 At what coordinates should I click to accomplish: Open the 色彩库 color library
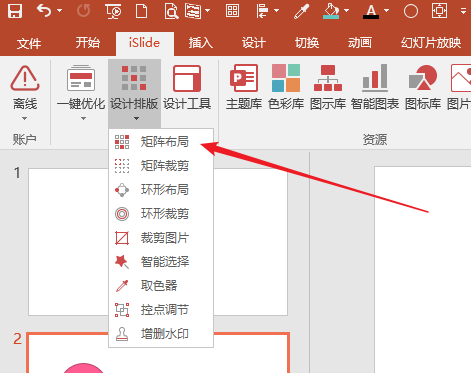tap(286, 88)
